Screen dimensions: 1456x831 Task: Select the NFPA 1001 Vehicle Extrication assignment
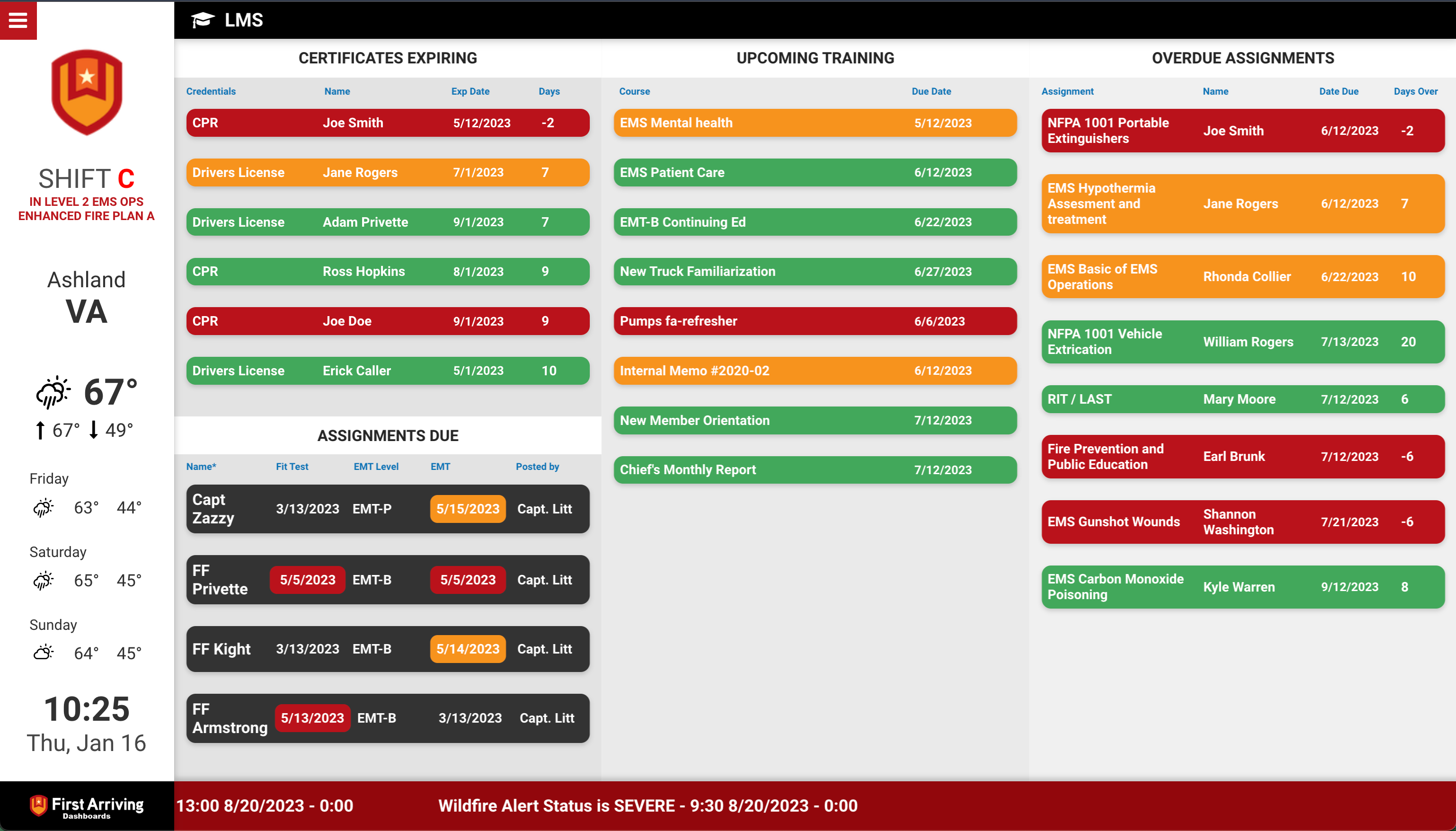point(1242,342)
